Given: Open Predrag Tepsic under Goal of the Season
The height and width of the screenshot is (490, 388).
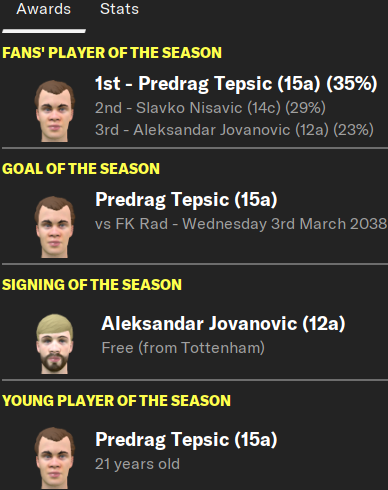Looking at the screenshot, I should [x=186, y=200].
